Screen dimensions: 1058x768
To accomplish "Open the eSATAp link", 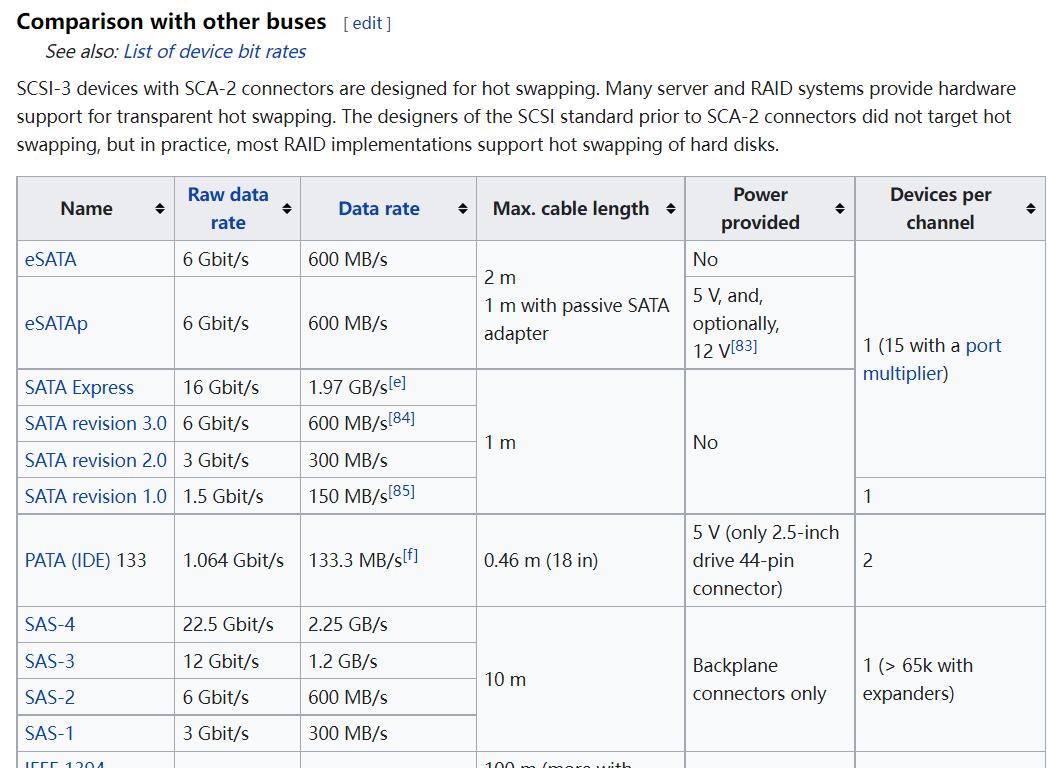I will click(56, 323).
